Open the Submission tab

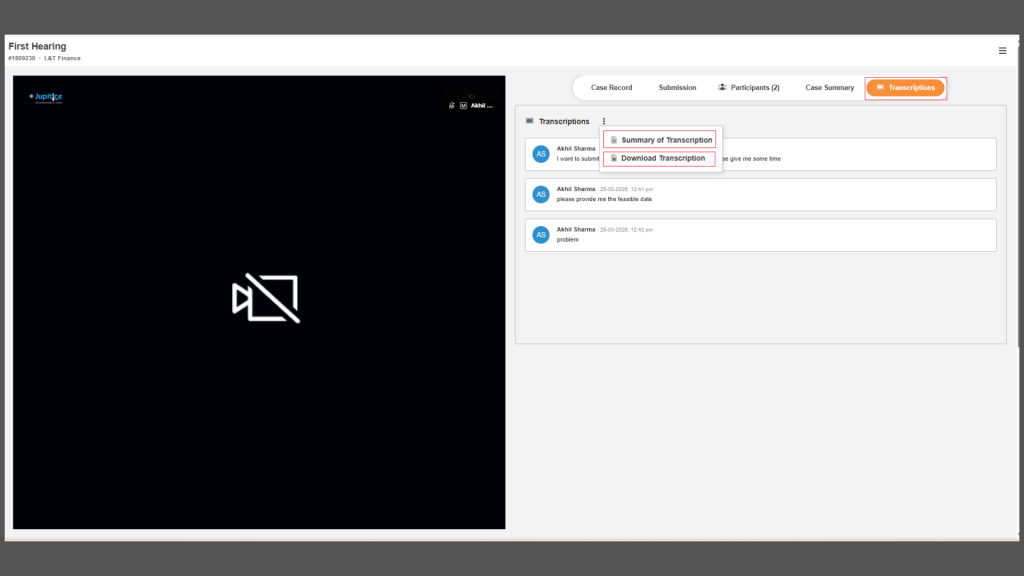coord(677,88)
